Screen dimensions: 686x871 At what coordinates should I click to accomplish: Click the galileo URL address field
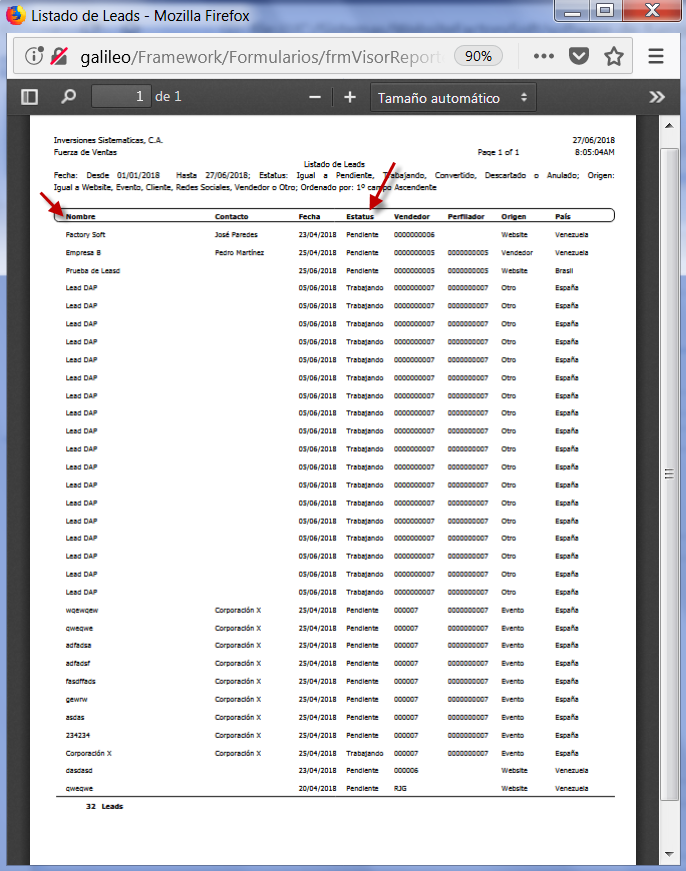click(x=261, y=57)
